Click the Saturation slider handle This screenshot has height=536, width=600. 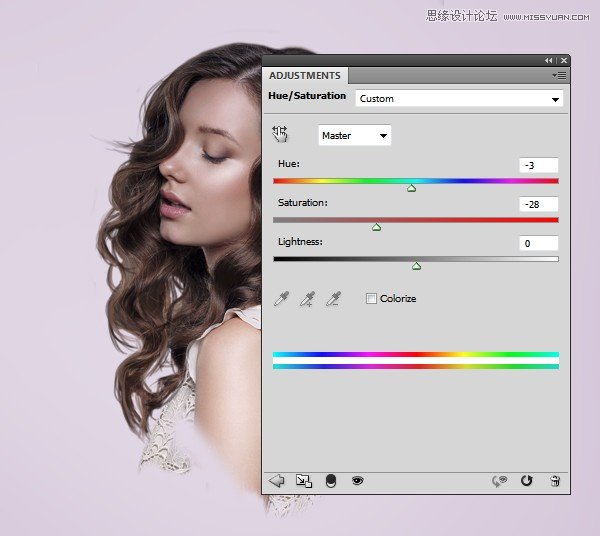(x=377, y=227)
